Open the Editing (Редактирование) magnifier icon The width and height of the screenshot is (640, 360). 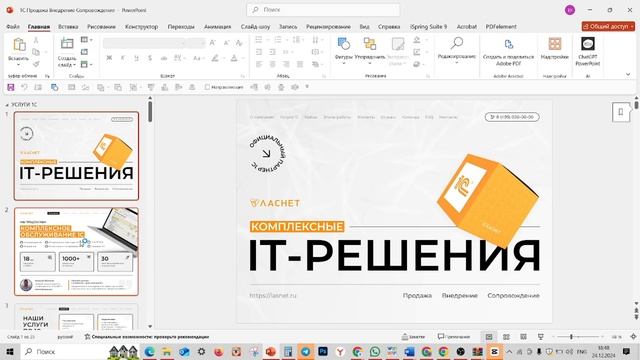(457, 43)
